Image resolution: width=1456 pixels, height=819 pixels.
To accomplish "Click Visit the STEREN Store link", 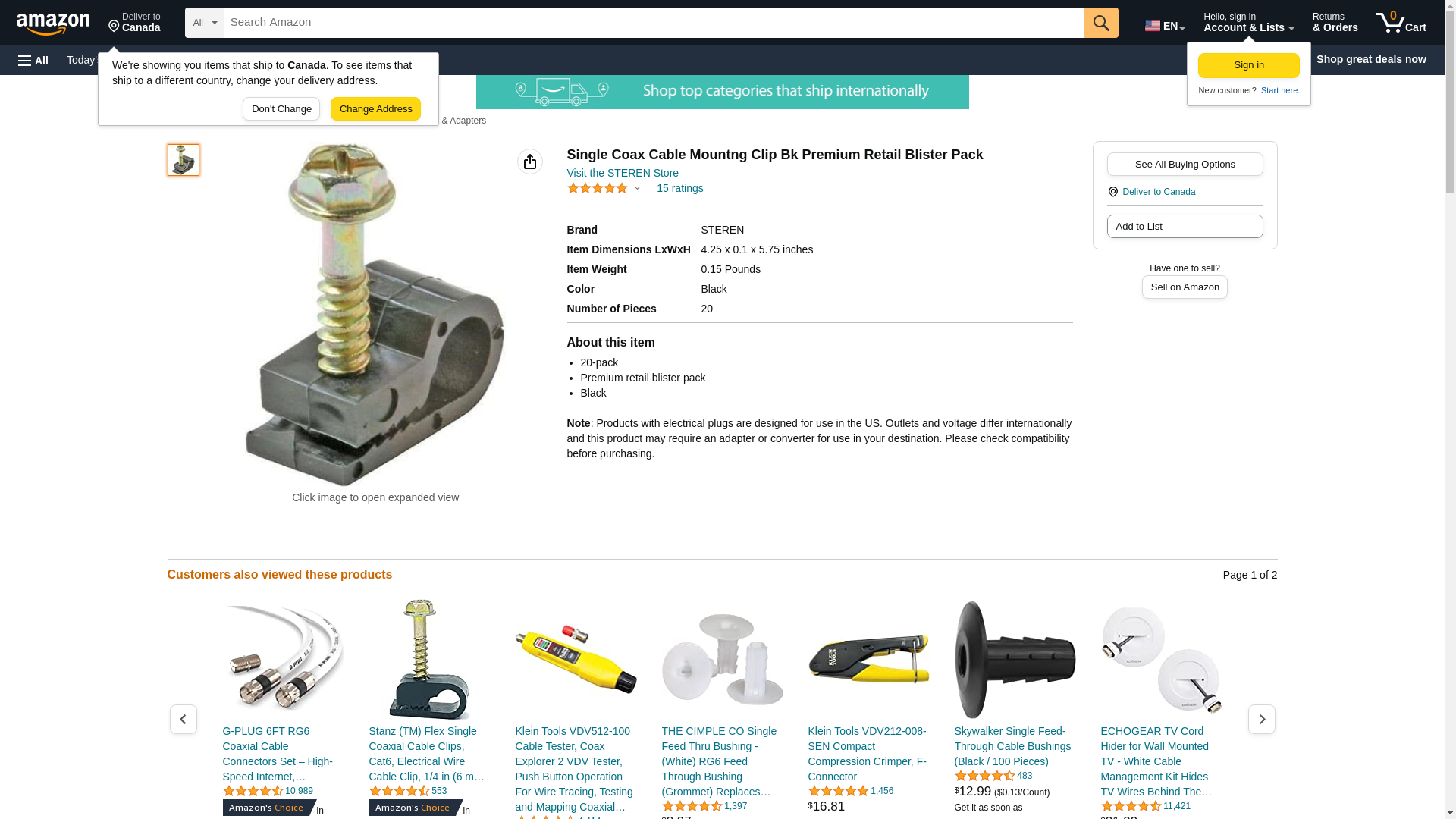I will [x=623, y=173].
